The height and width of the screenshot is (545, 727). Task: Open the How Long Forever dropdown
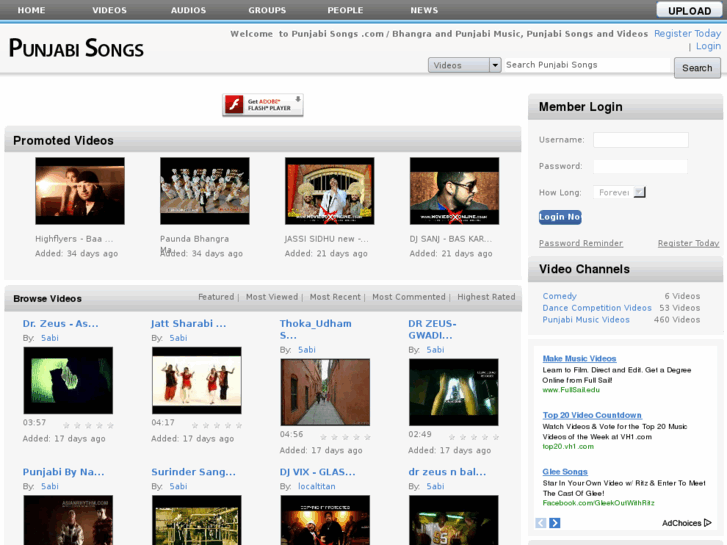(619, 192)
